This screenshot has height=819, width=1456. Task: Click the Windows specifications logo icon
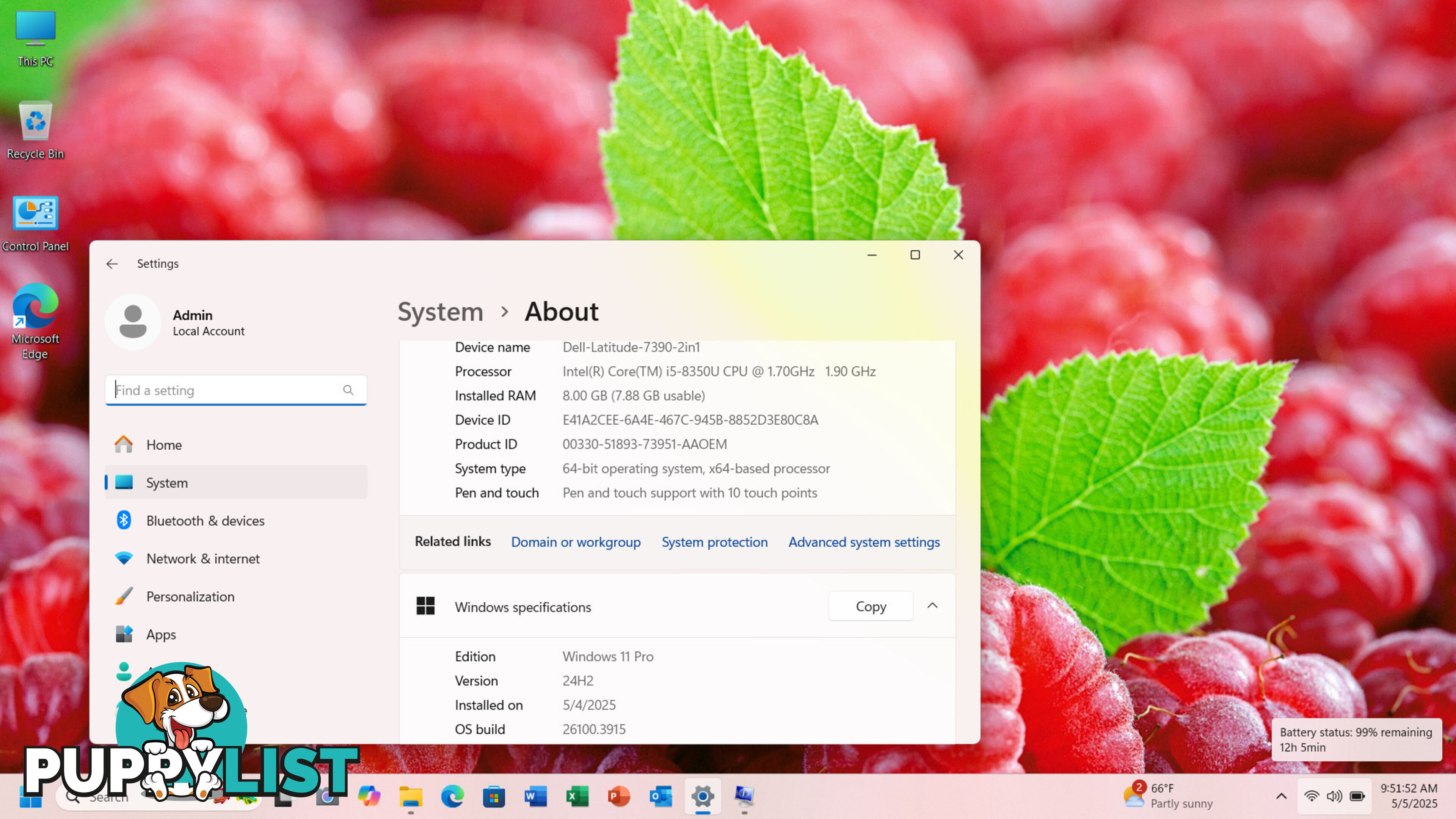pyautogui.click(x=425, y=606)
